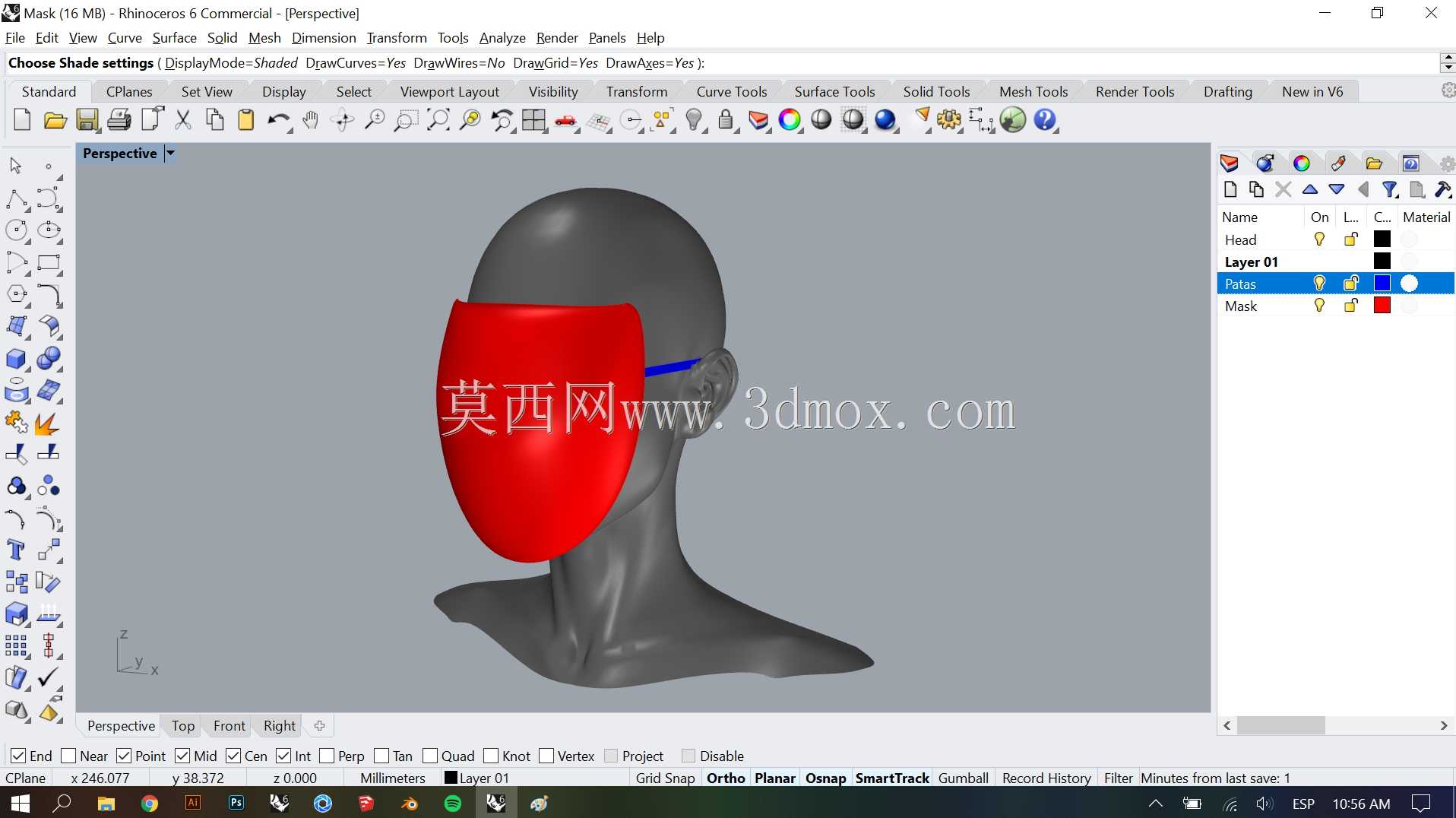Launch Grasshopper from the green icon

1013,120
